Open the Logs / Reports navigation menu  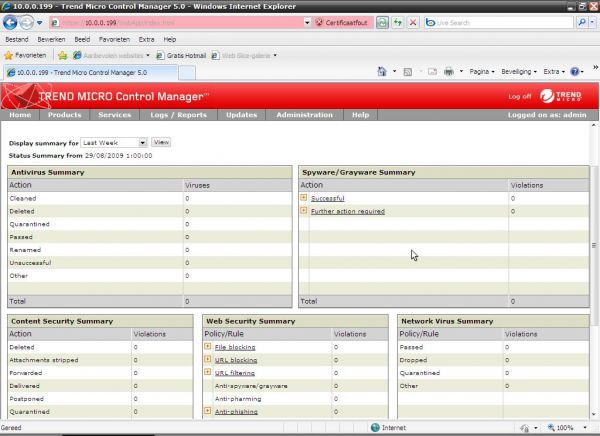click(178, 115)
